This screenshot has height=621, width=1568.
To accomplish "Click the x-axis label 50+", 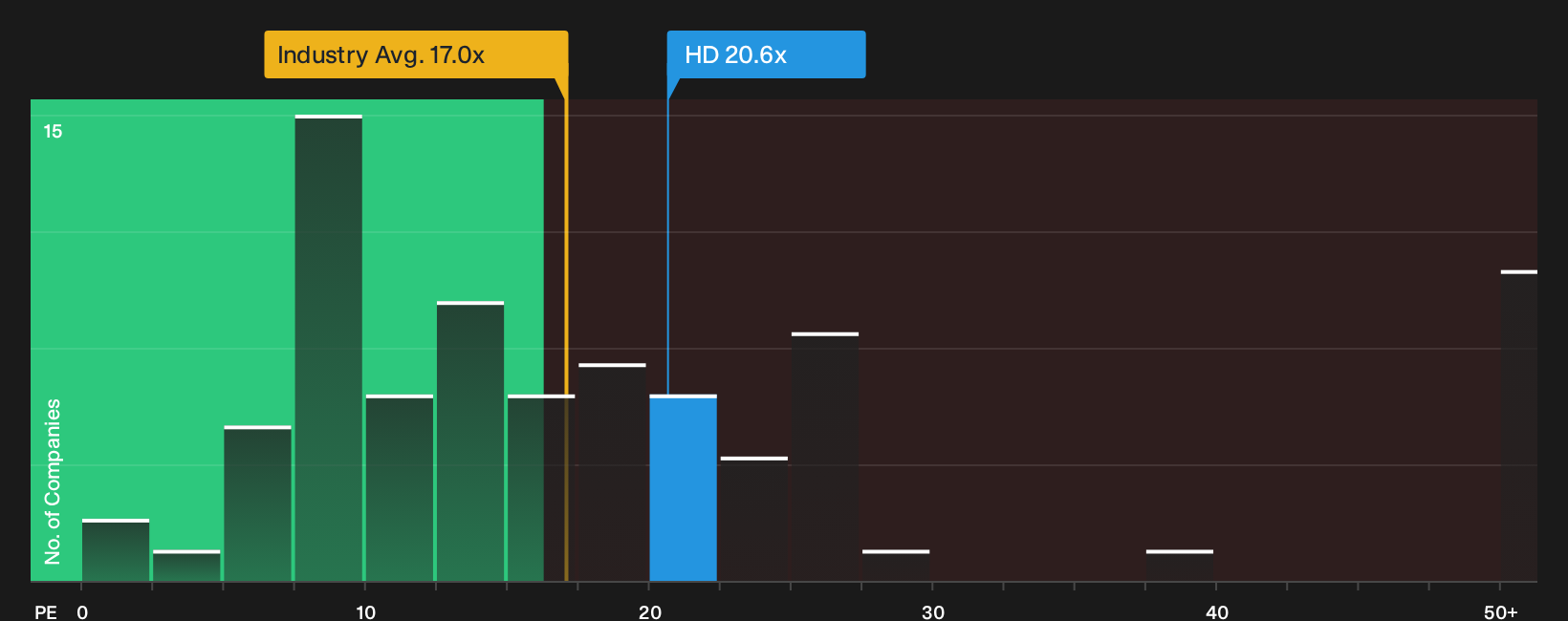I will tap(1501, 611).
